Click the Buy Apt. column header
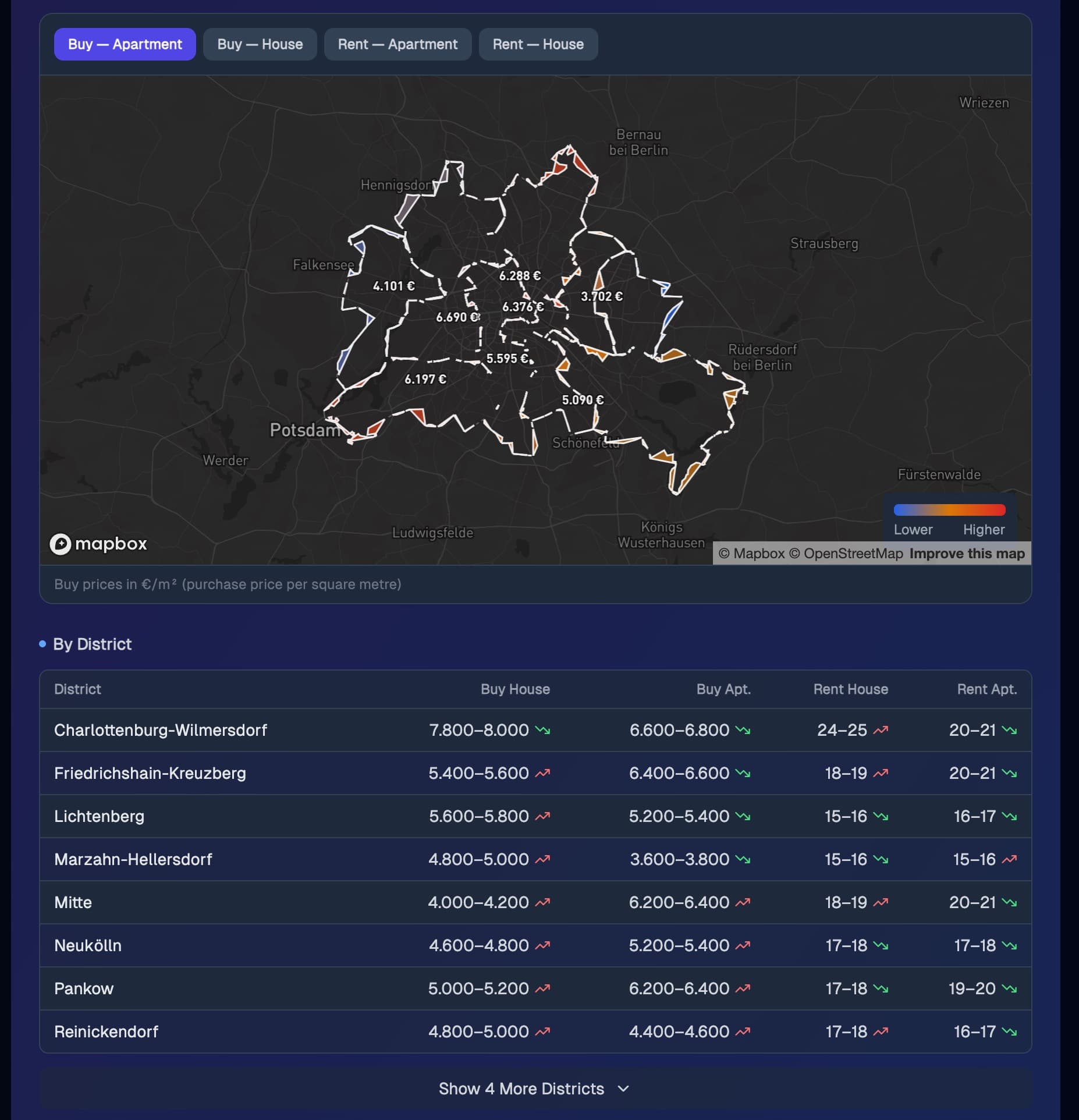The width and height of the screenshot is (1079, 1120). click(723, 689)
